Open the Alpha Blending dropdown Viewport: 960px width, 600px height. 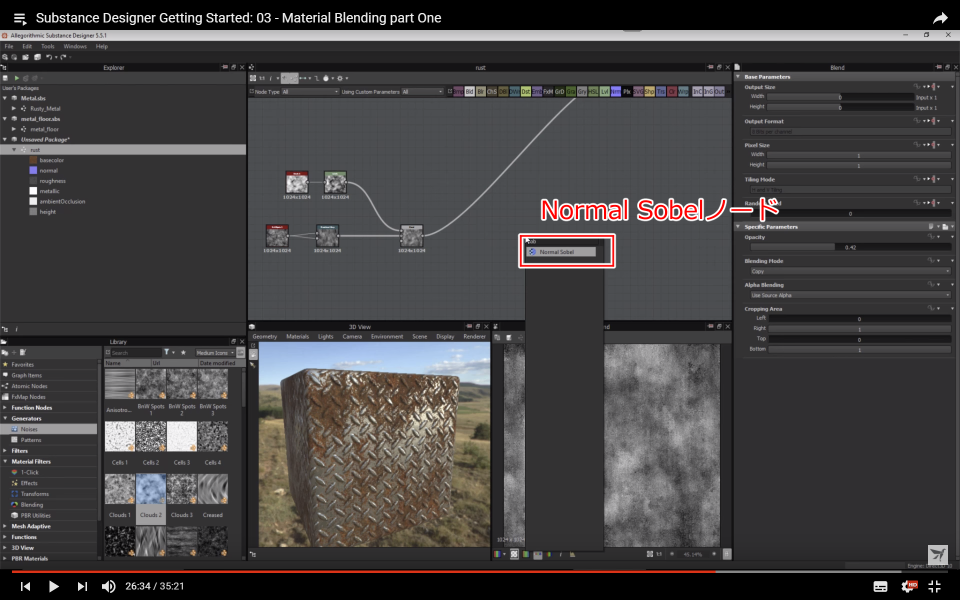point(850,295)
